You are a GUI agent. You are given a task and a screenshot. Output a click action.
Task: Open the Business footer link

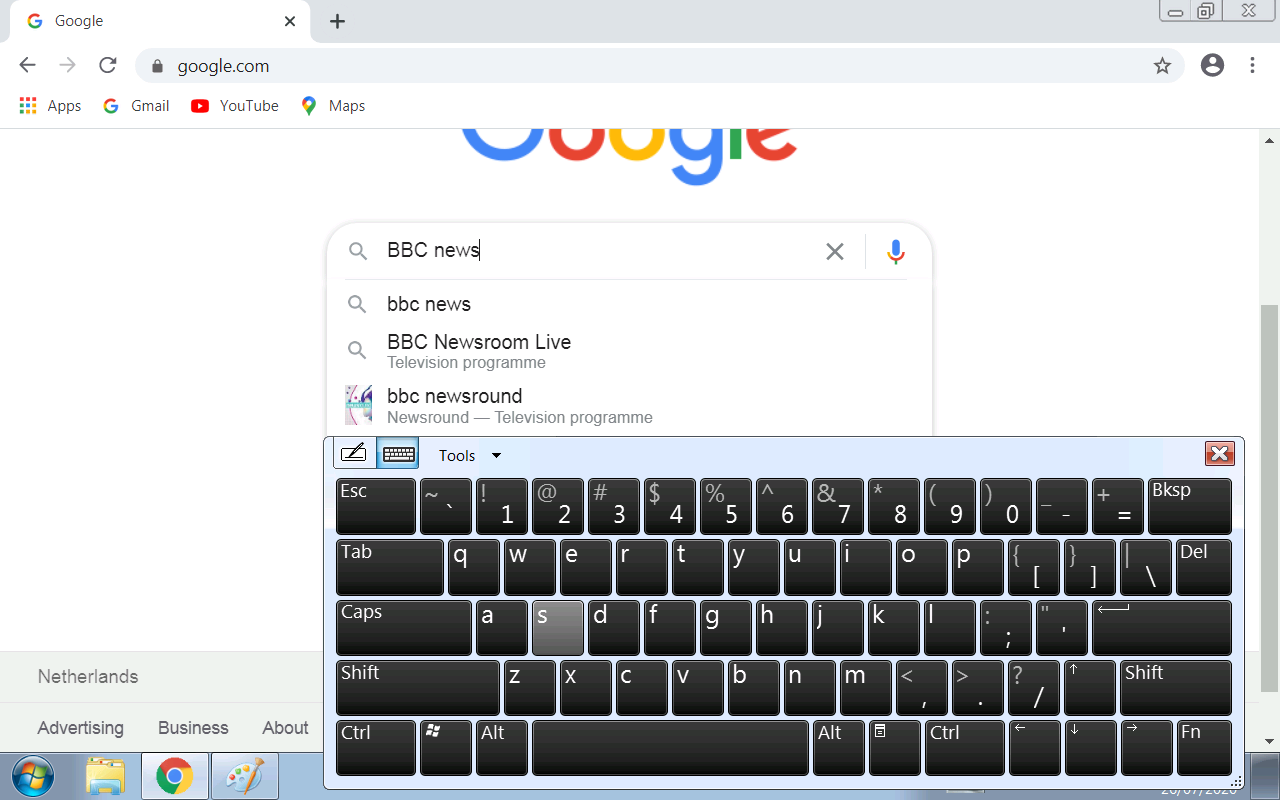[x=193, y=728]
